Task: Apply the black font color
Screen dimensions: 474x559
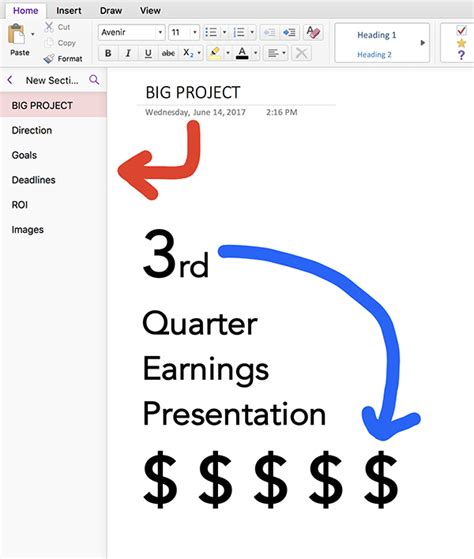Action: point(242,53)
